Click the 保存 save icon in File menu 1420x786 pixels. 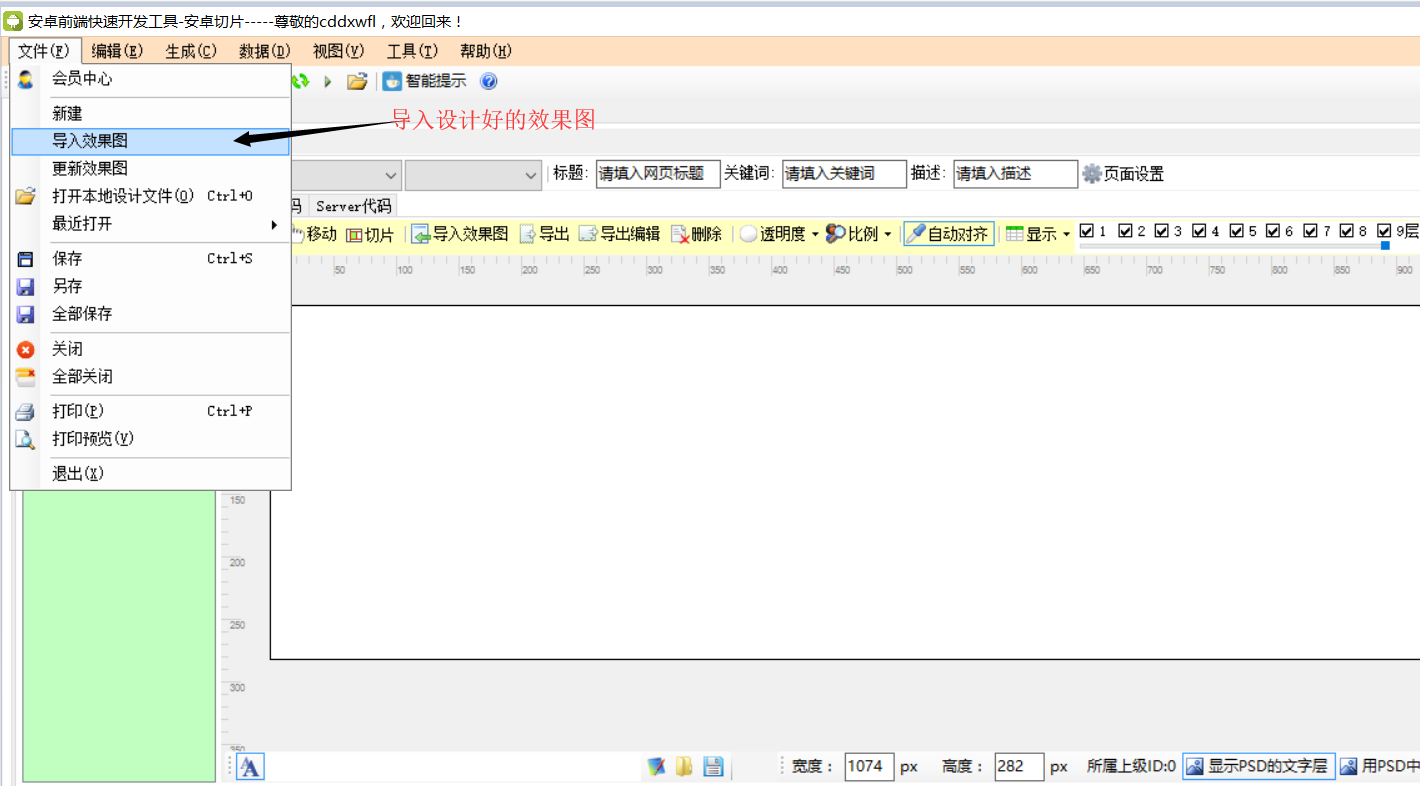click(26, 259)
